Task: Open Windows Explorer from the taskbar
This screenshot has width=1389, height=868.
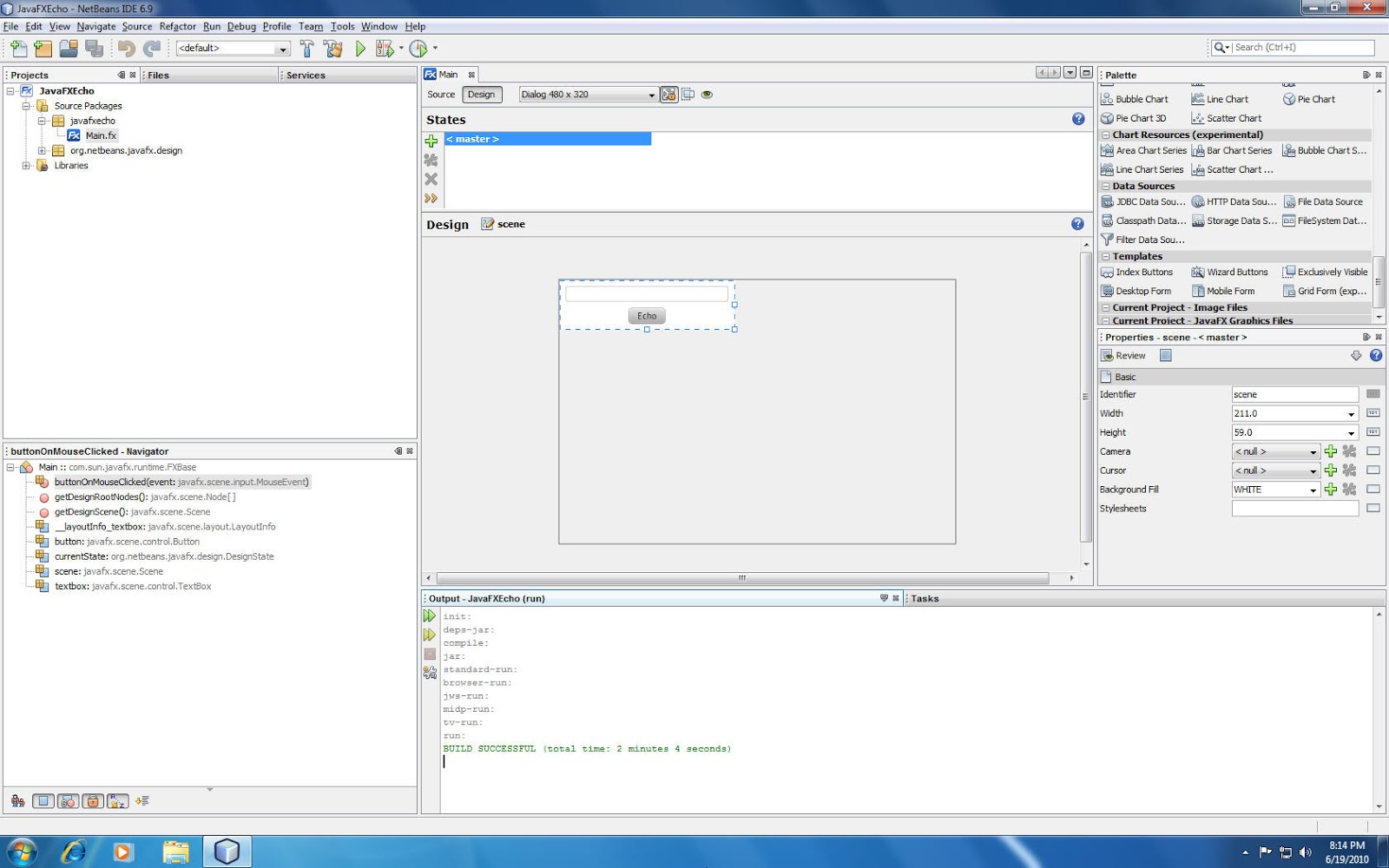Action: pos(175,852)
